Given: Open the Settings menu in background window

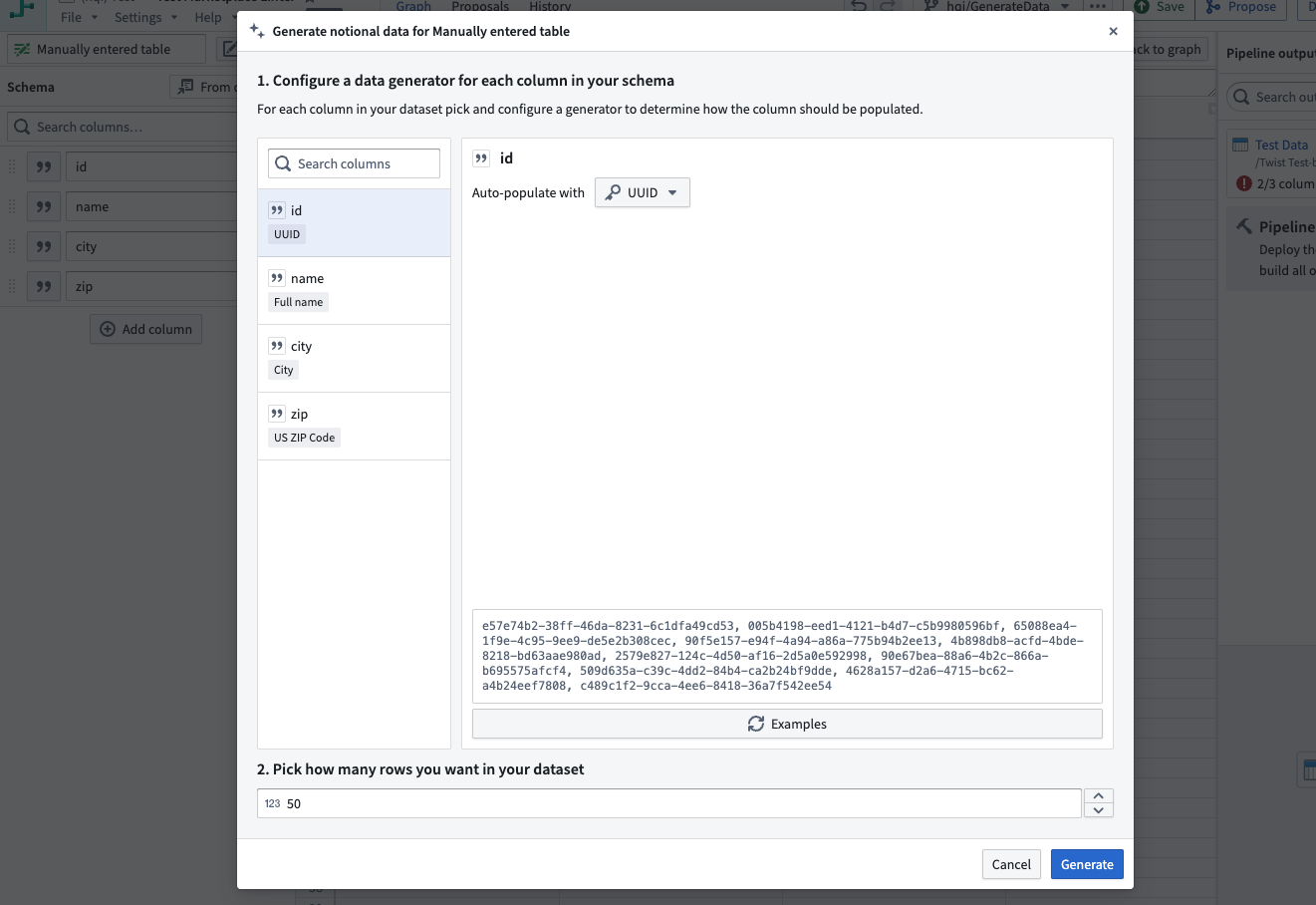Looking at the screenshot, I should coord(145,17).
